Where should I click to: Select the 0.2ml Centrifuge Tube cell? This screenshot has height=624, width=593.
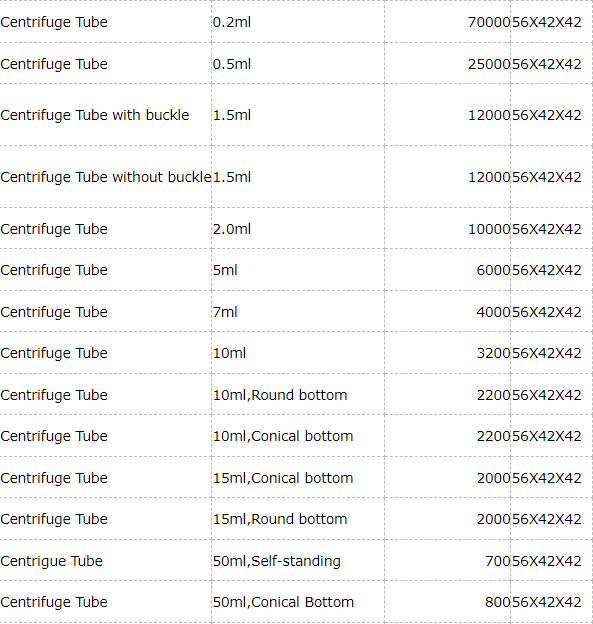click(105, 22)
